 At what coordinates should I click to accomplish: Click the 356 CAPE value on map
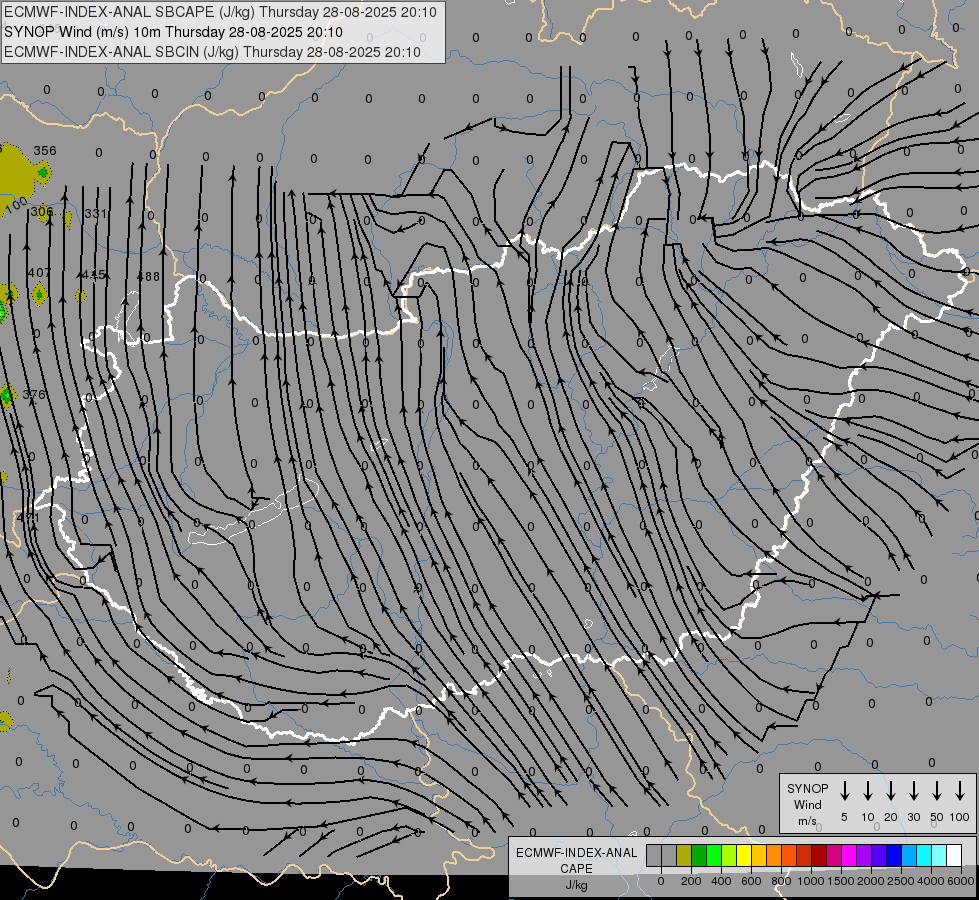click(x=45, y=151)
